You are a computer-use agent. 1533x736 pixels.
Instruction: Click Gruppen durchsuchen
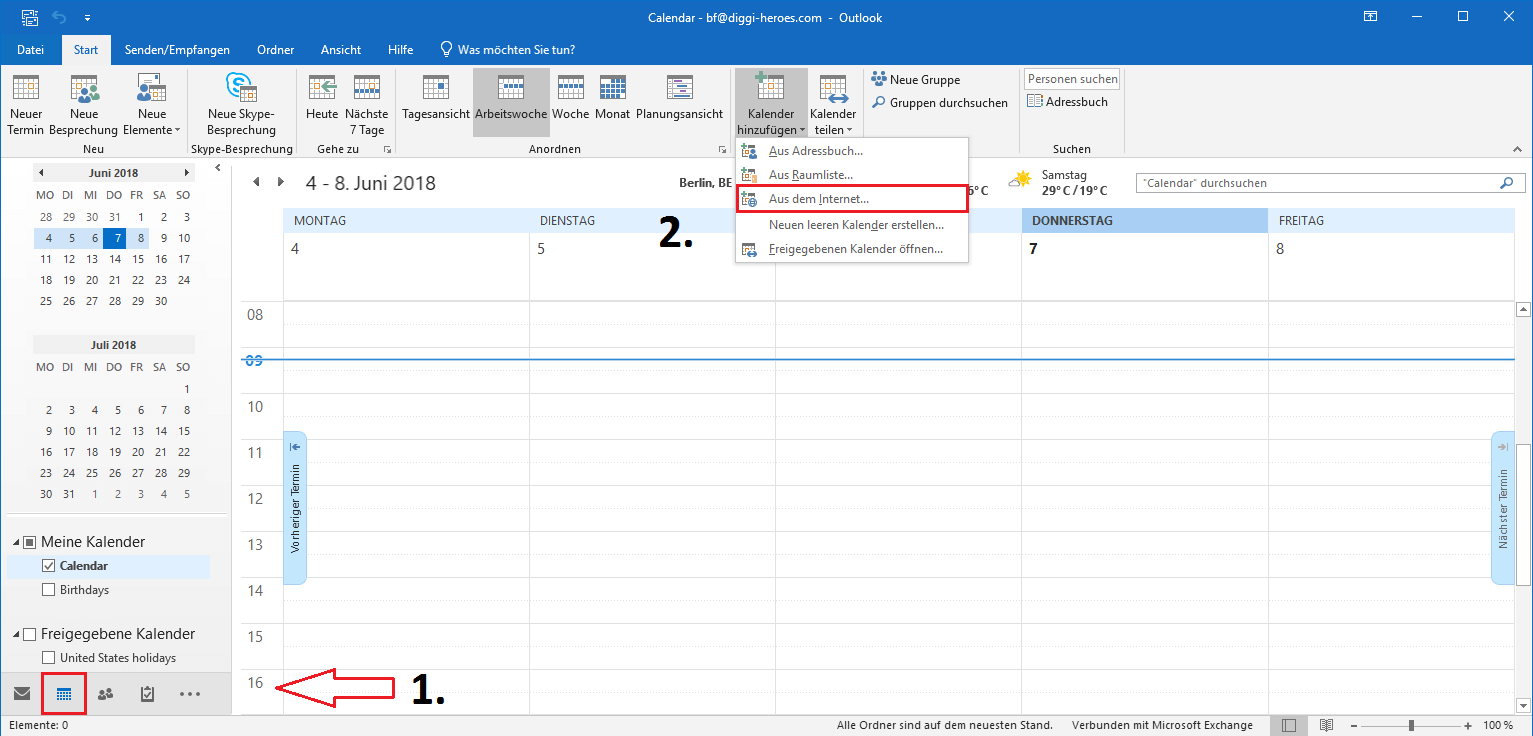[940, 103]
